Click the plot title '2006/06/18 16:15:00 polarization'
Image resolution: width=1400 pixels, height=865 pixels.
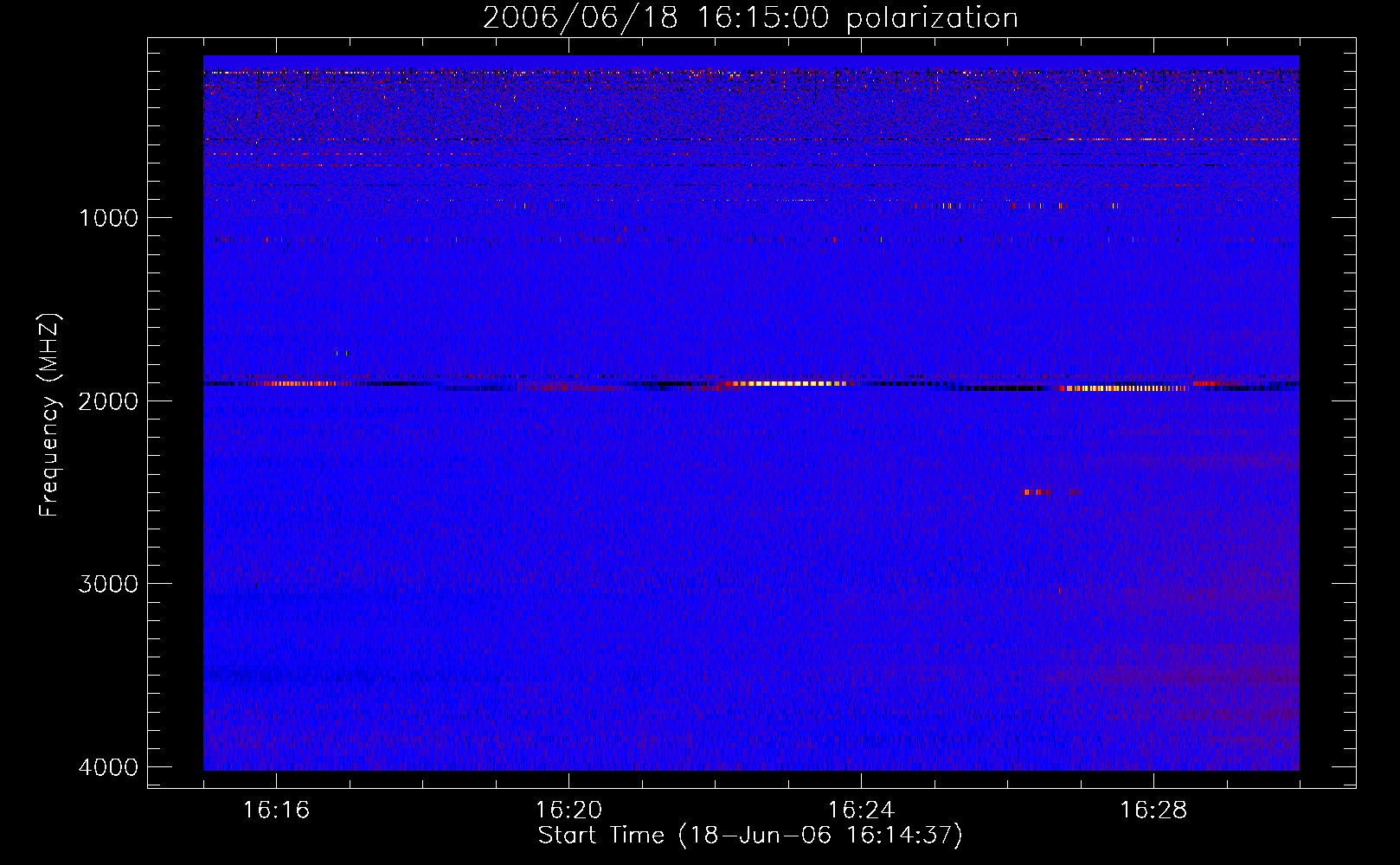click(x=750, y=17)
